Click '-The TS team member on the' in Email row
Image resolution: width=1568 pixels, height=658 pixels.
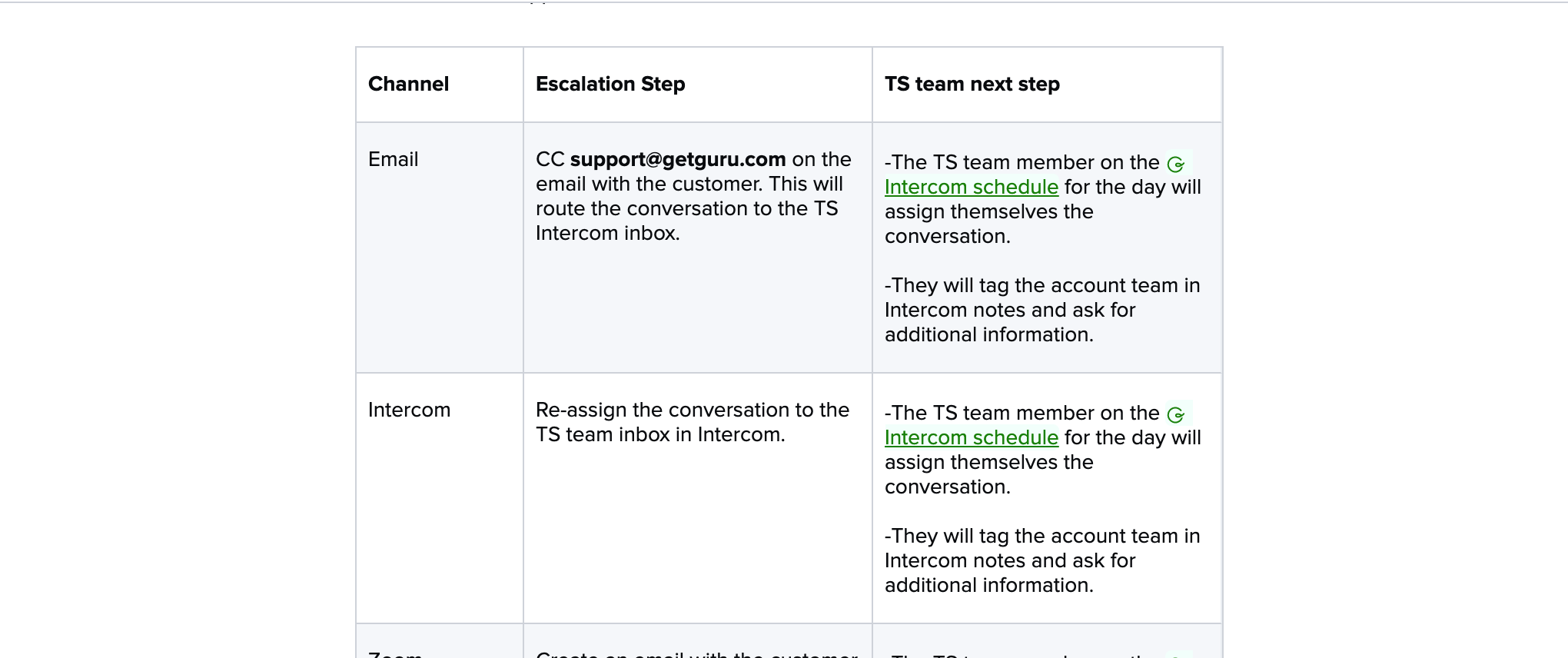[x=1022, y=162]
